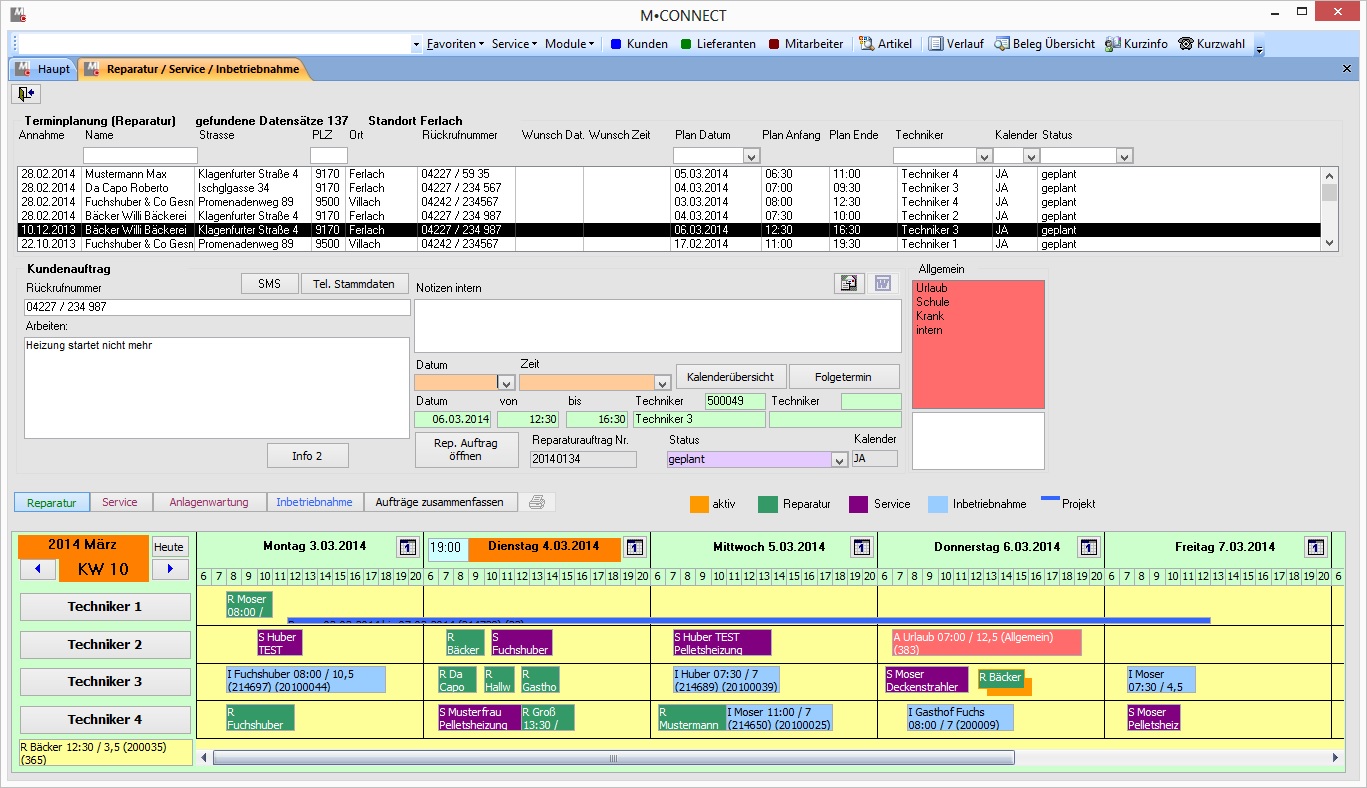Go to next week with right arrow

click(170, 569)
